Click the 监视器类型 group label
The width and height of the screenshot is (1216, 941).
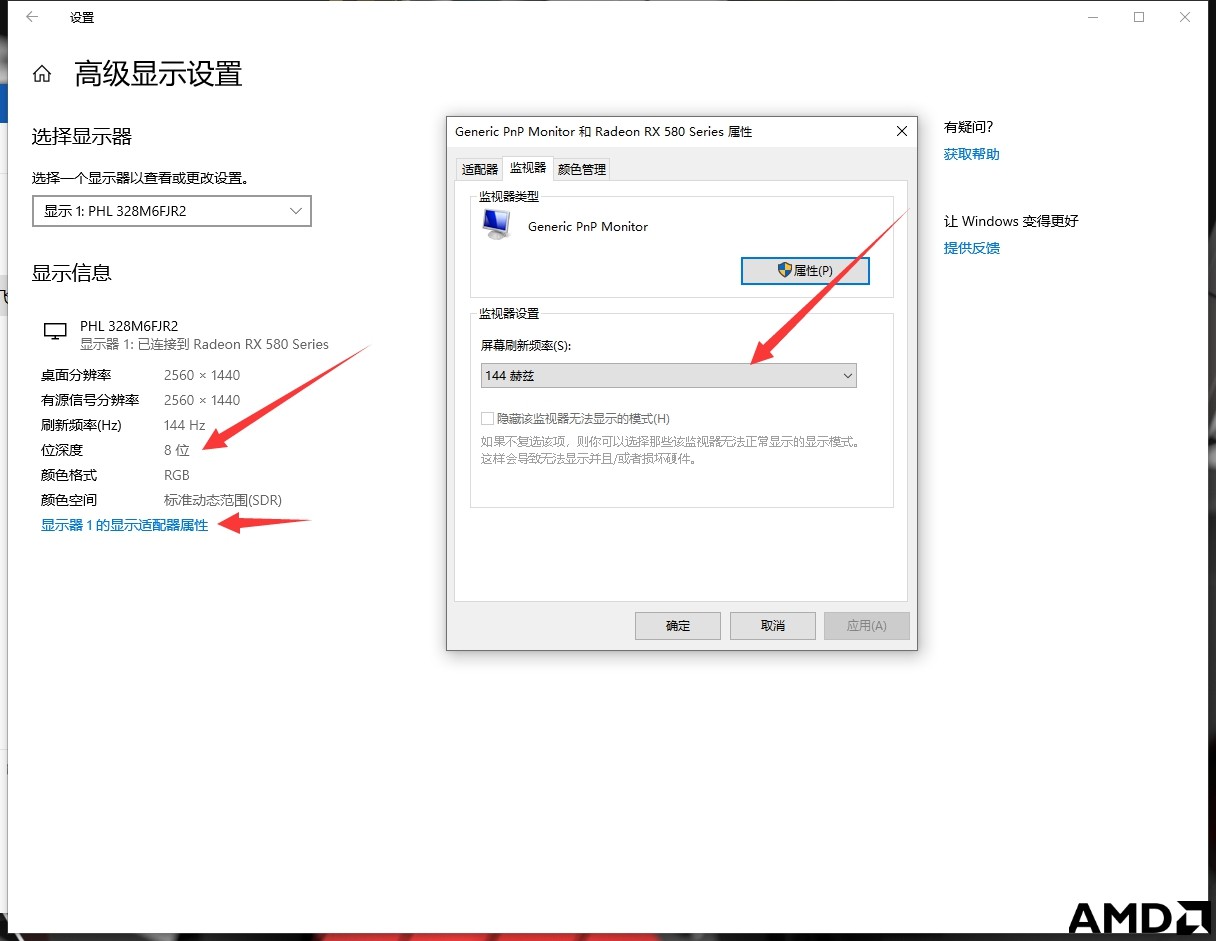pyautogui.click(x=509, y=197)
